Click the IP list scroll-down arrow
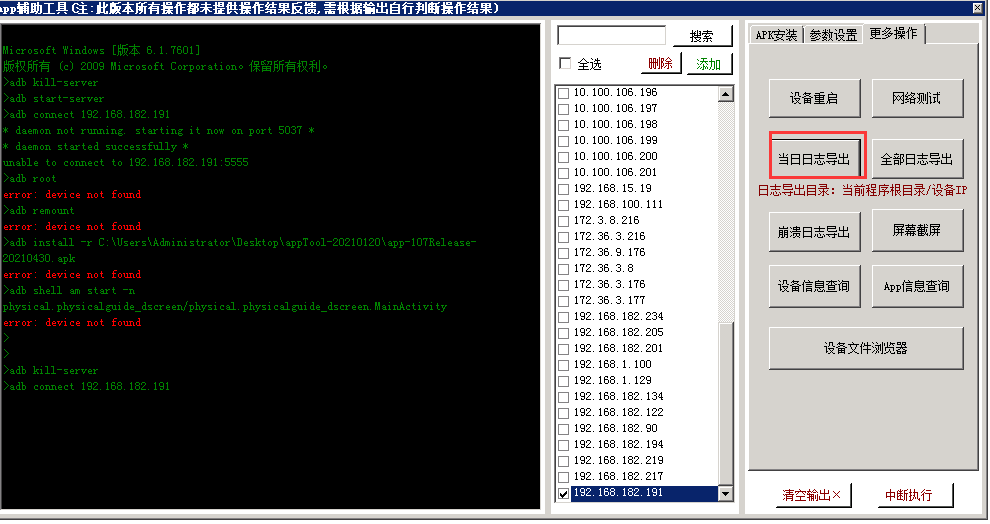The image size is (990, 524). [726, 494]
